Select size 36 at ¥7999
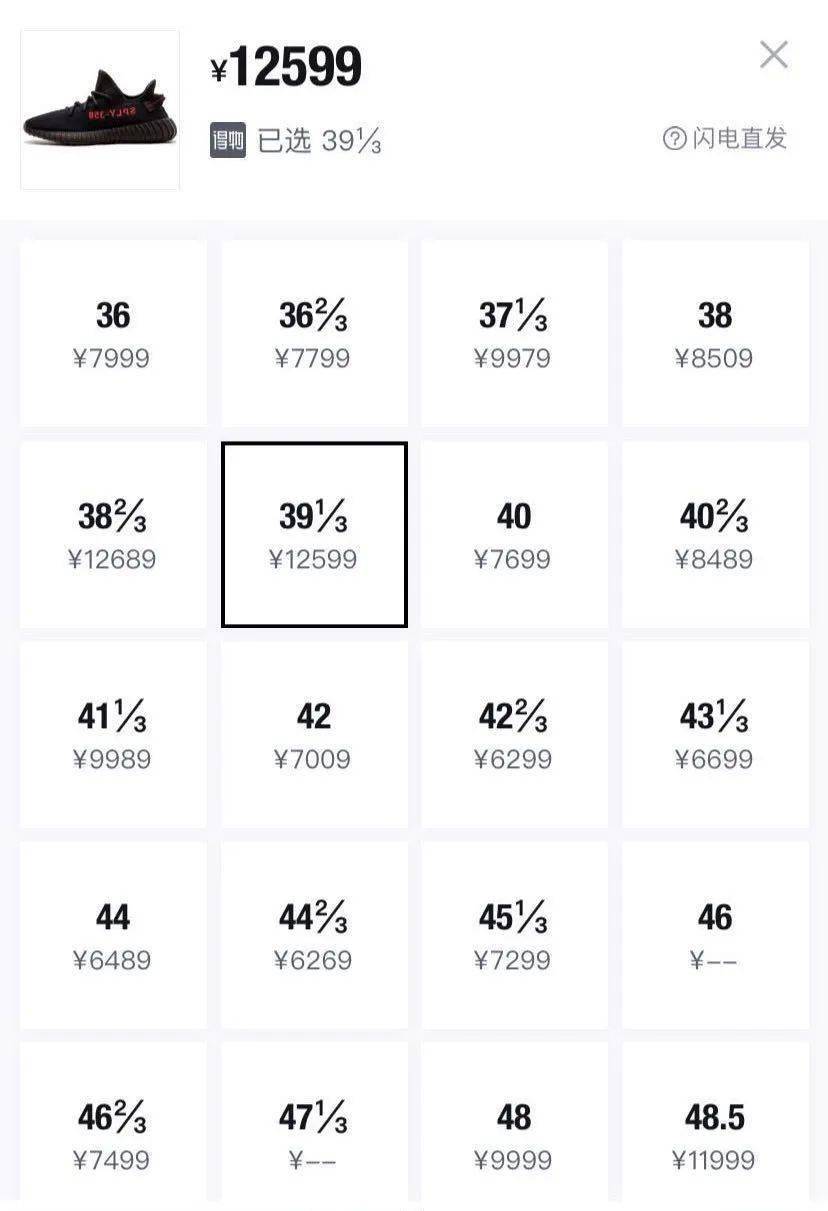The image size is (828, 1211). pos(113,333)
